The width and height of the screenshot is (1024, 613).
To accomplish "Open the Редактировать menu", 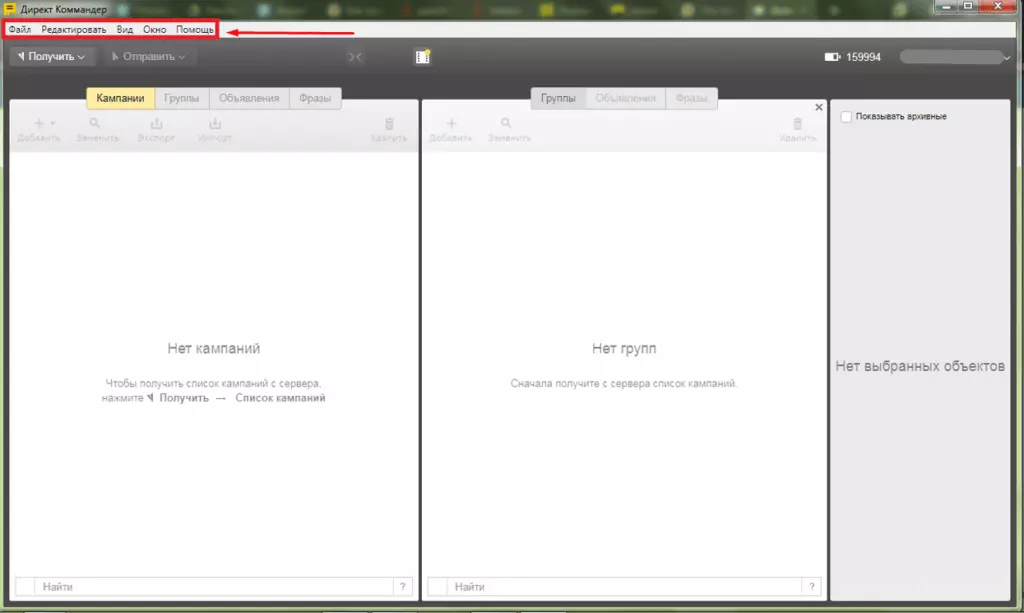I will coord(74,29).
